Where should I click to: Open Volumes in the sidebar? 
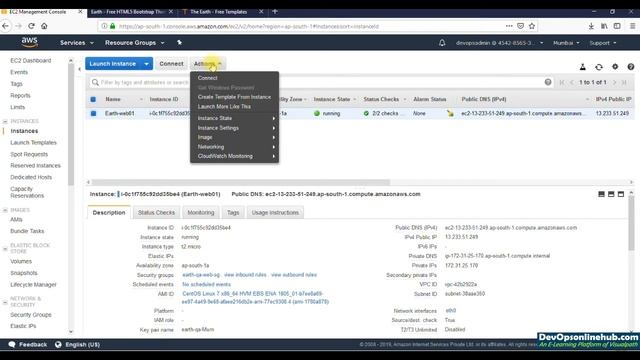tap(21, 261)
